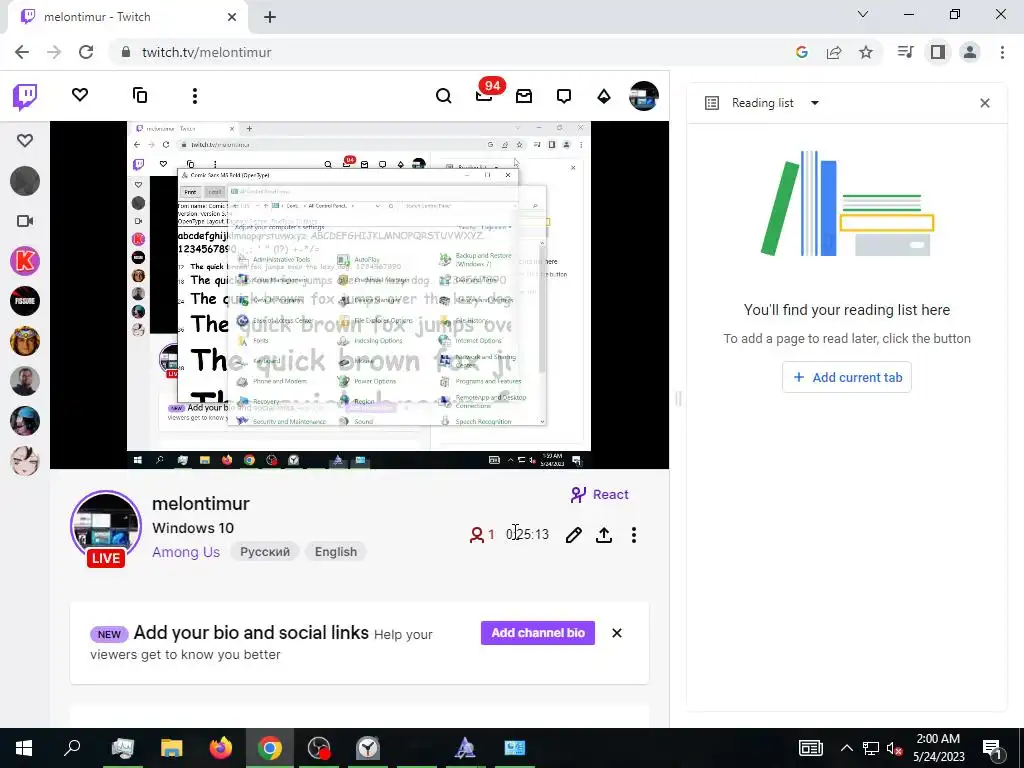
Task: Reload the Twitch page
Action: click(x=86, y=52)
